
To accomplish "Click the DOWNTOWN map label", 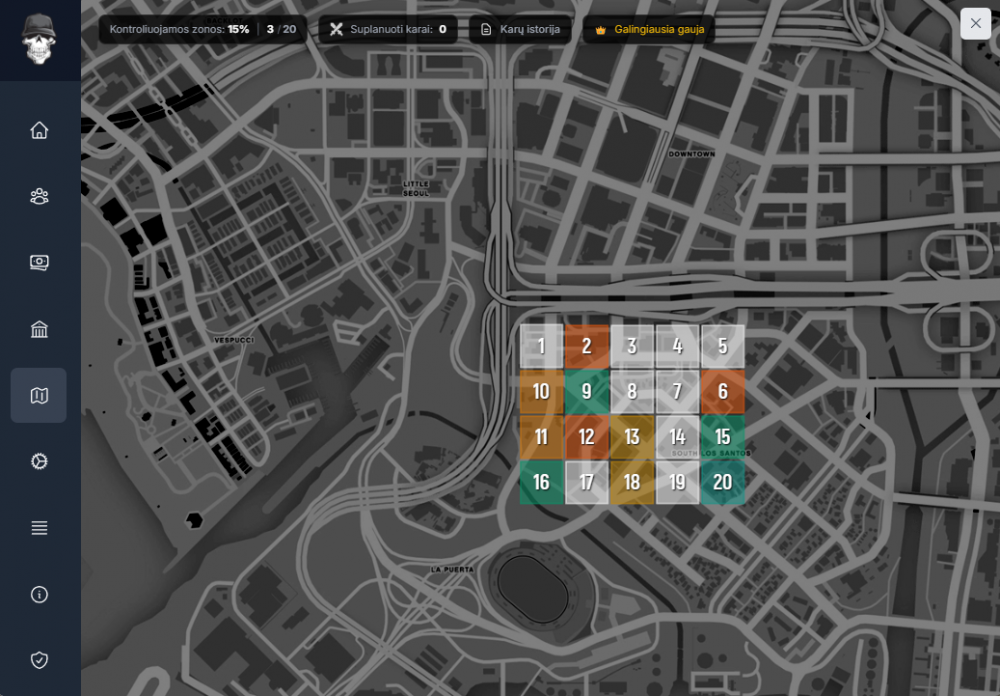I will [x=692, y=154].
